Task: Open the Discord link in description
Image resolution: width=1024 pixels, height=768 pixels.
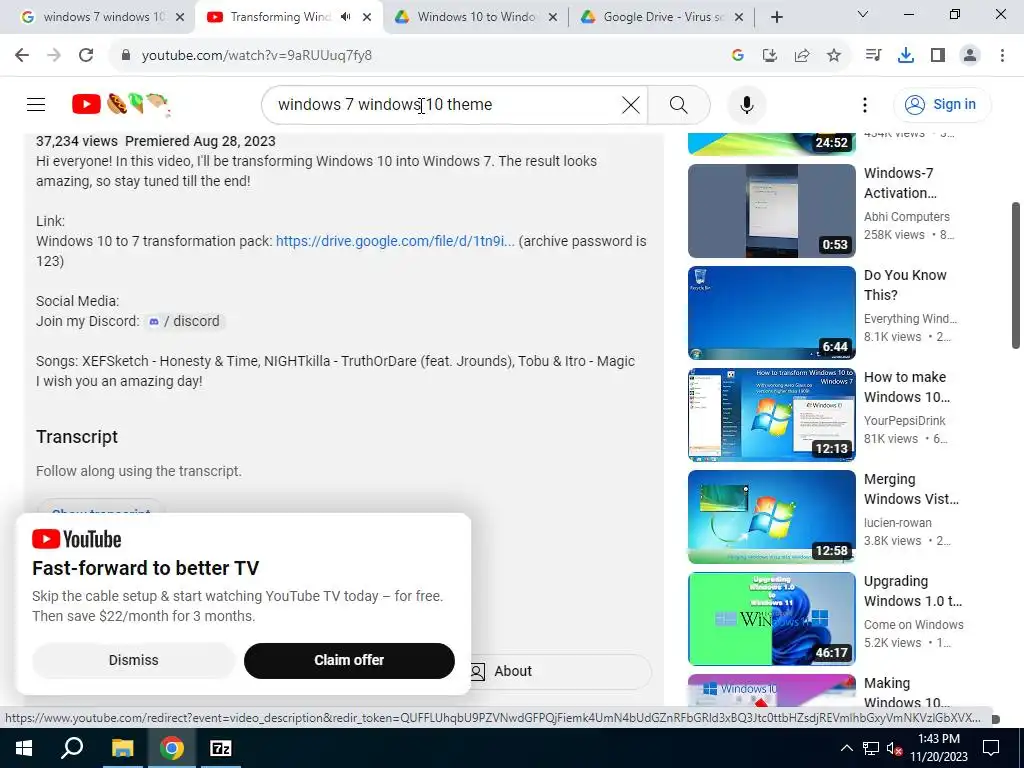Action: 185,321
